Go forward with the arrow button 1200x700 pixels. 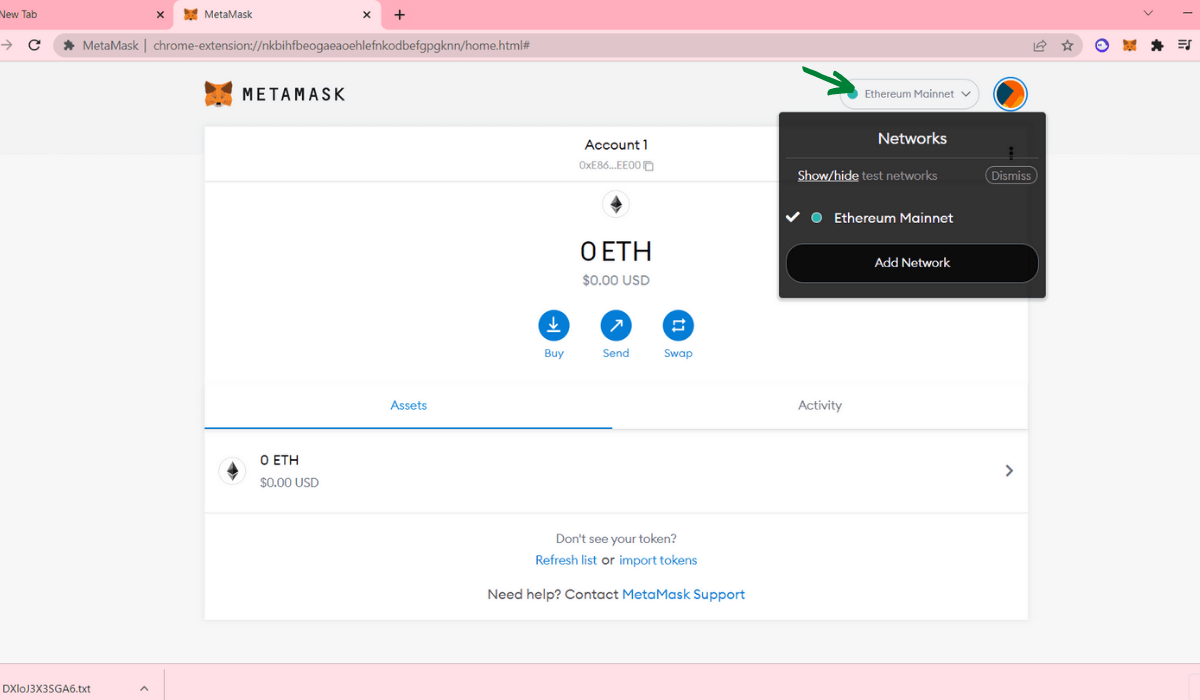click(6, 45)
